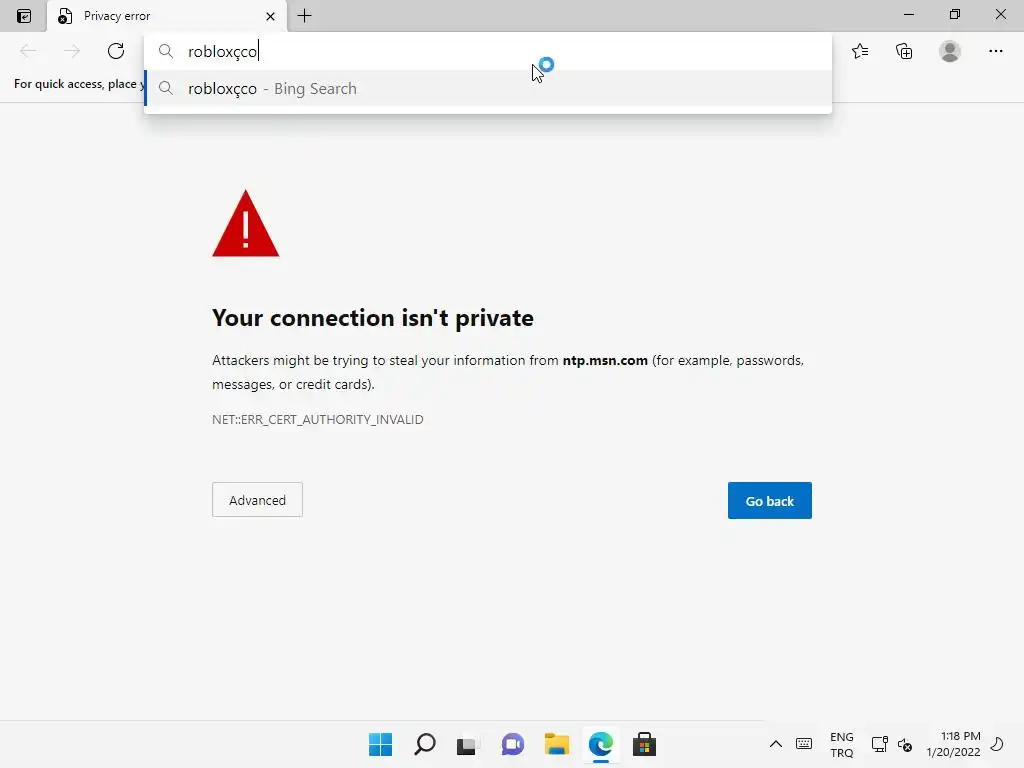Image resolution: width=1024 pixels, height=768 pixels.
Task: Click the NET::ERR_CERT_AUTHORITY_INVALID error code
Action: [x=317, y=419]
